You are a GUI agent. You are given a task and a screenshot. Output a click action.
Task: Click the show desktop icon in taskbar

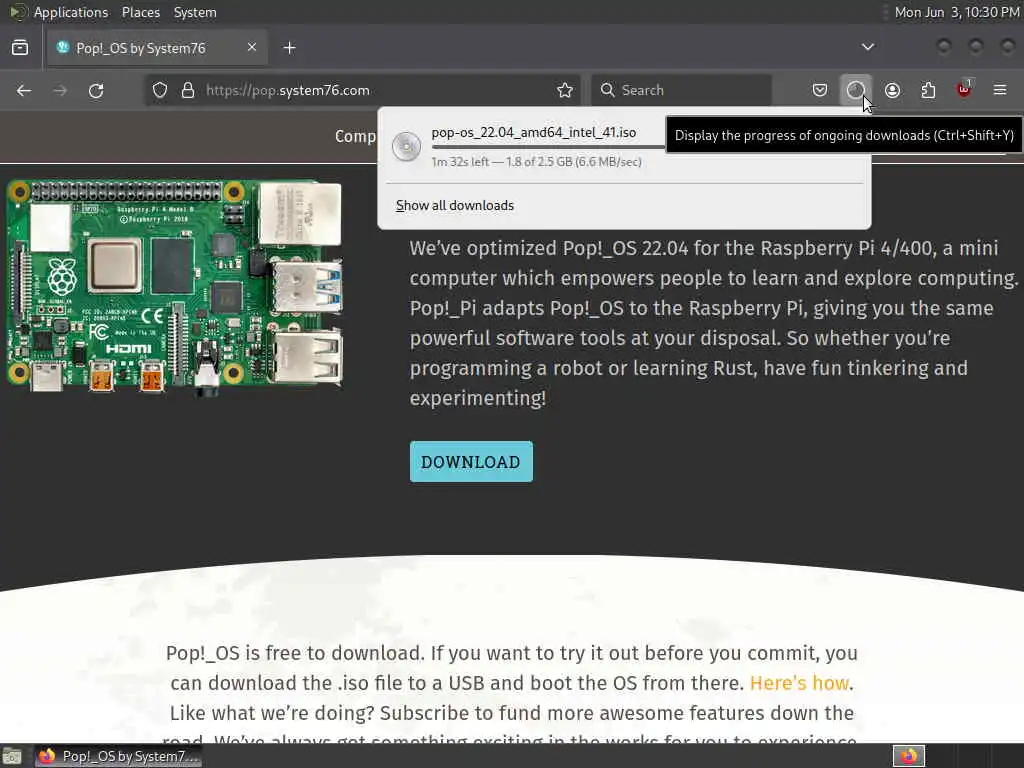coord(12,756)
